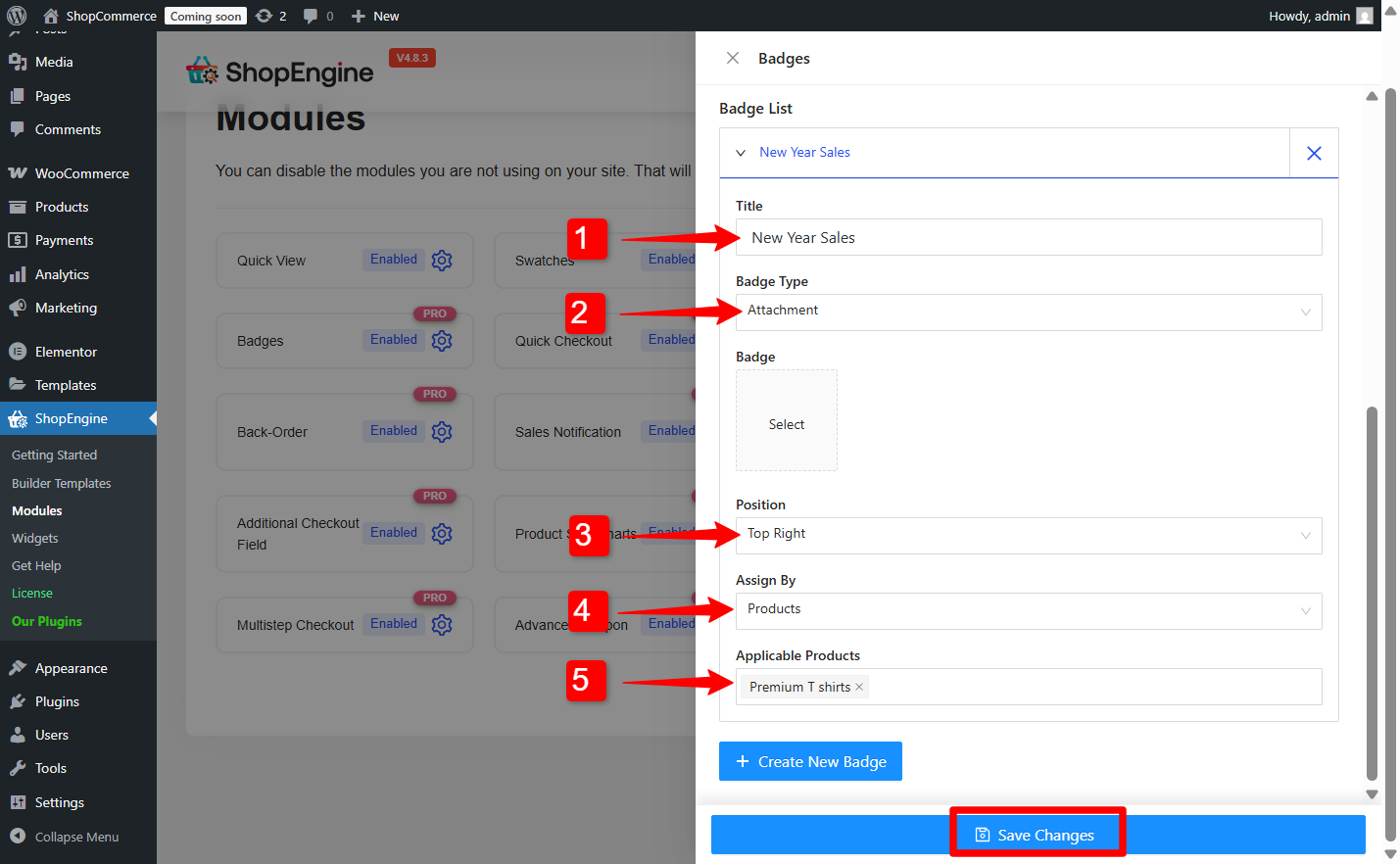Toggle Quick Checkout Enabled status
Viewport: 1400px width, 864px height.
[669, 340]
